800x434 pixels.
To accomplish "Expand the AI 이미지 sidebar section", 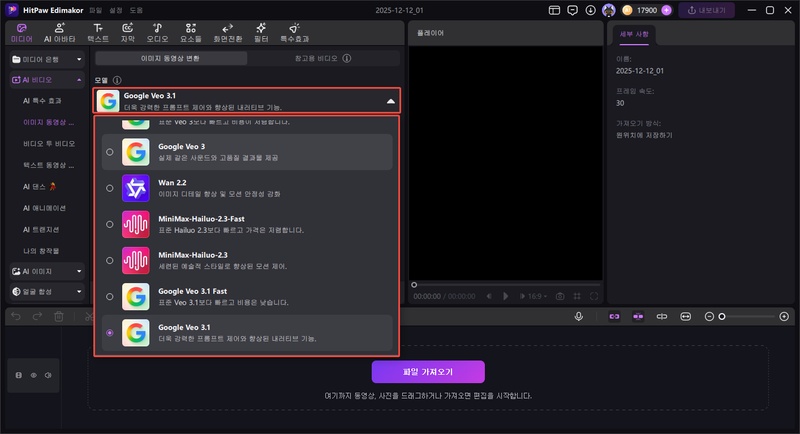I will point(45,270).
